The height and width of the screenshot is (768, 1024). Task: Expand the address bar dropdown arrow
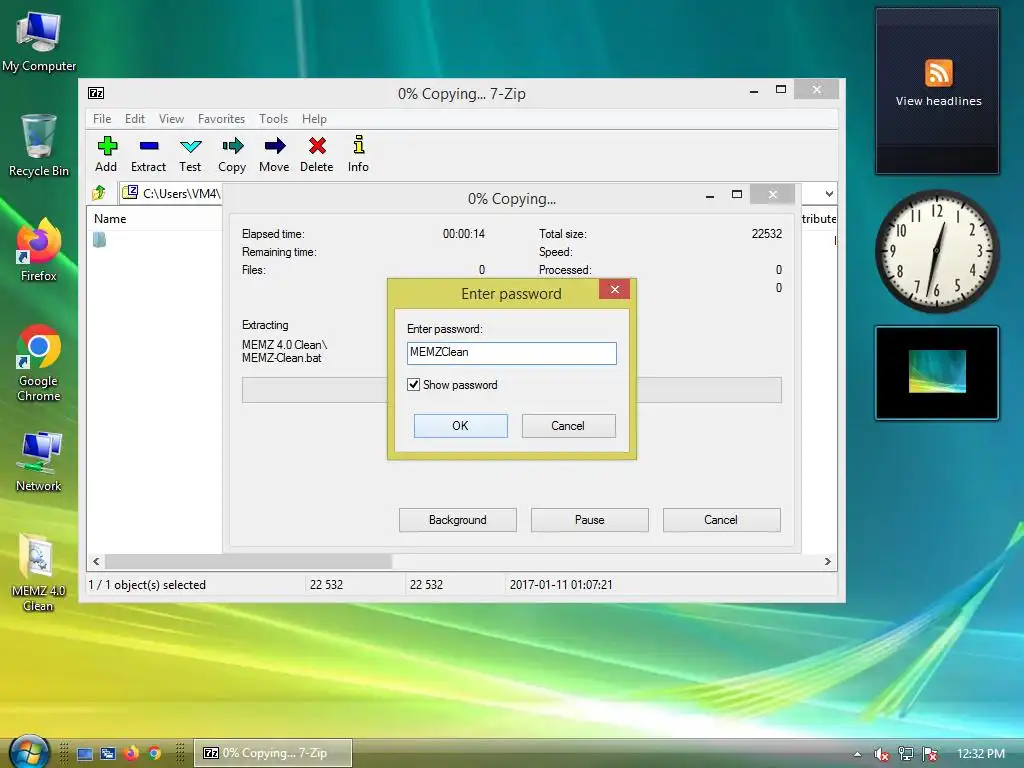(x=829, y=193)
